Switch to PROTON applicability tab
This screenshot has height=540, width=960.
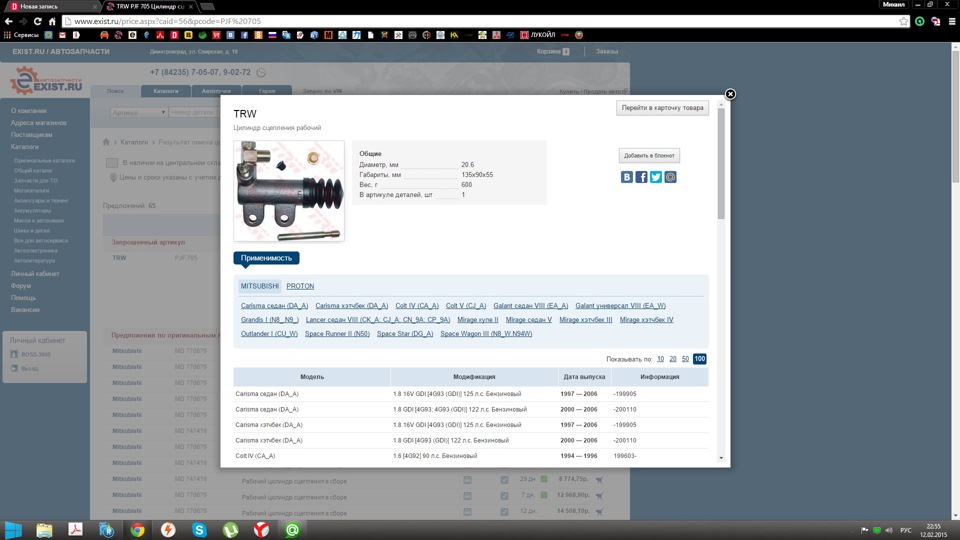[x=300, y=286]
